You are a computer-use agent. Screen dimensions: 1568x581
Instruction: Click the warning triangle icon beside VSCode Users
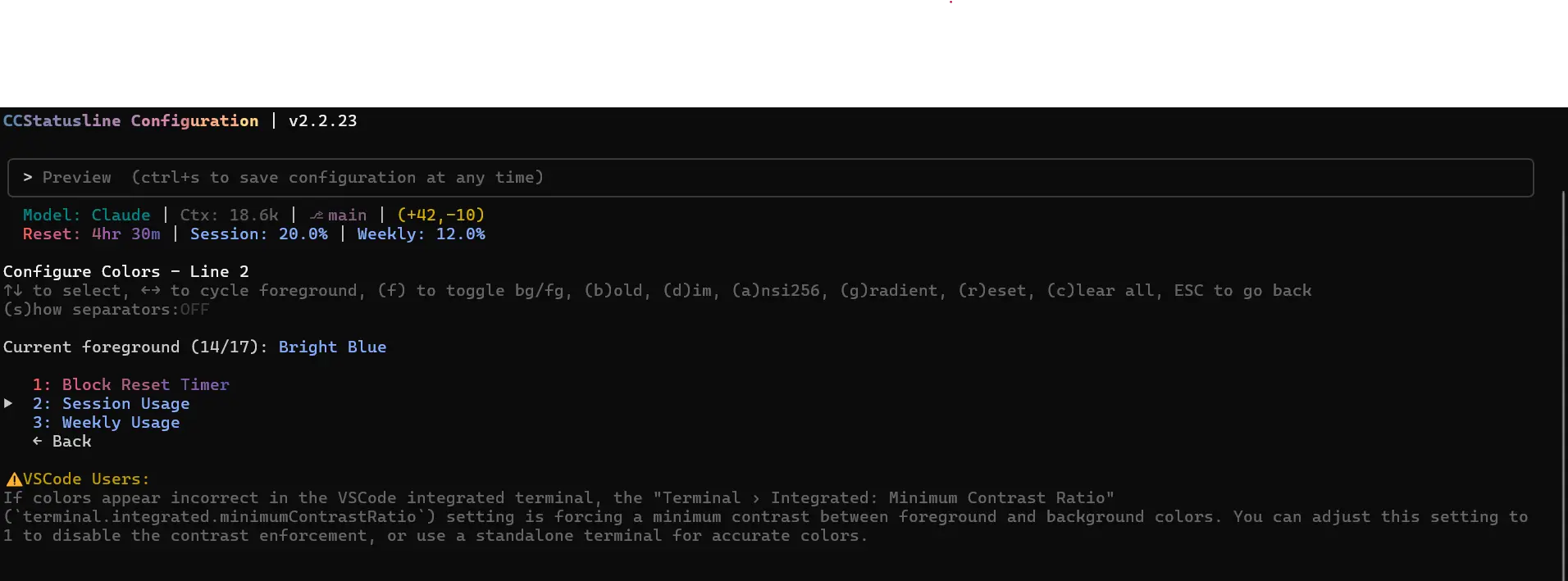pos(14,479)
